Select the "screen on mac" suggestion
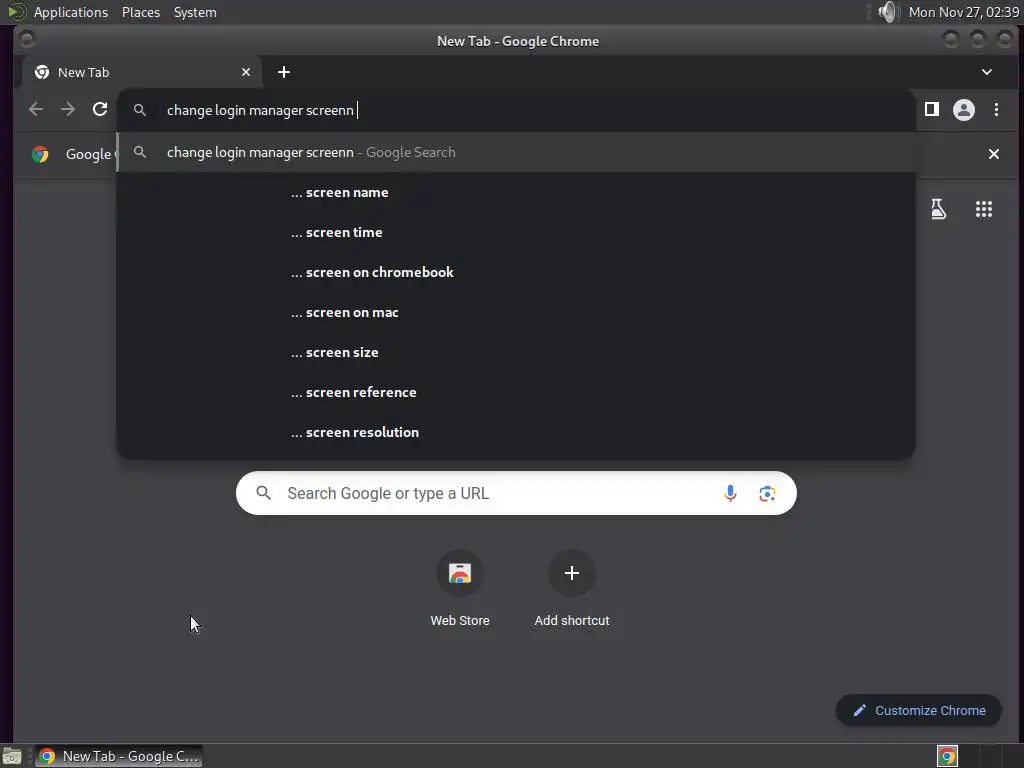Image resolution: width=1024 pixels, height=768 pixels. point(516,313)
